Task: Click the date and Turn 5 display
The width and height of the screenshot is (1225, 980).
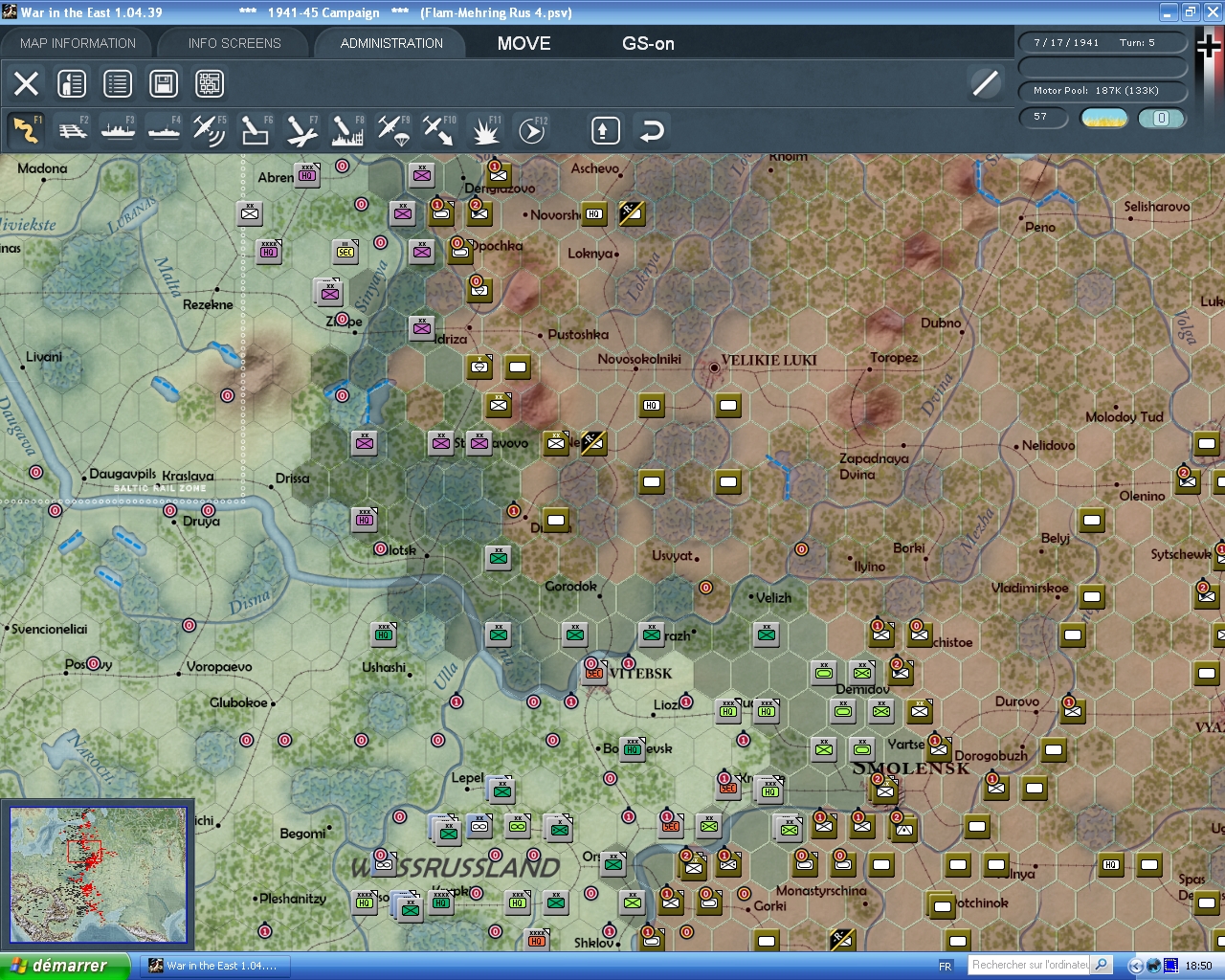Action: (x=1102, y=42)
